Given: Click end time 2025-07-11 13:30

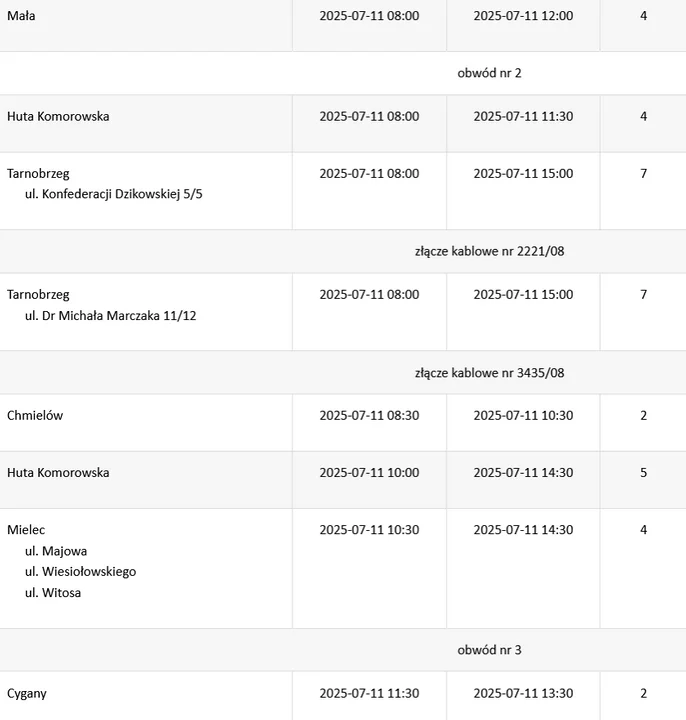Looking at the screenshot, I should (523, 693).
